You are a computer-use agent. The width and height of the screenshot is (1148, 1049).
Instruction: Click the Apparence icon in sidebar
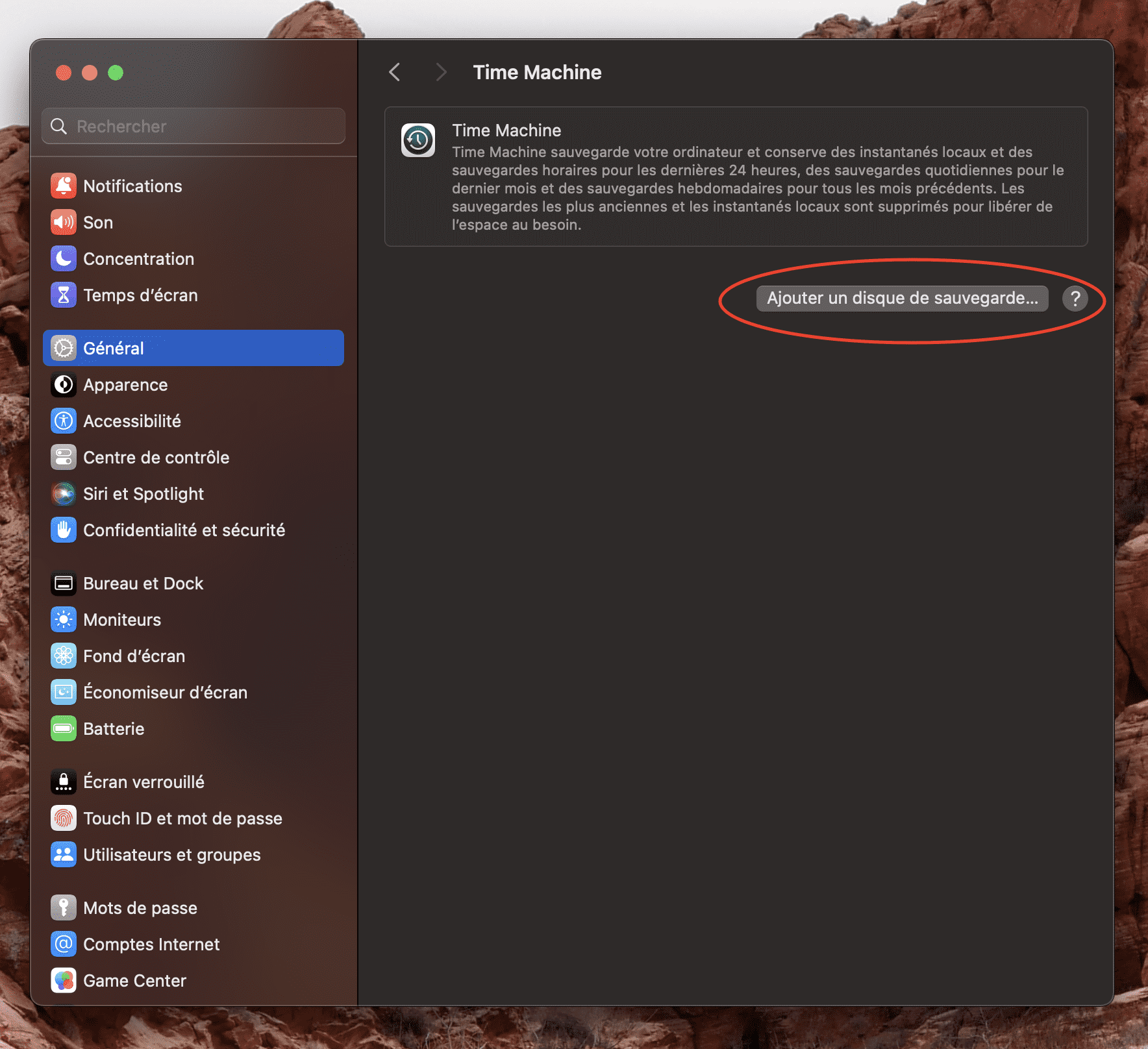point(64,385)
